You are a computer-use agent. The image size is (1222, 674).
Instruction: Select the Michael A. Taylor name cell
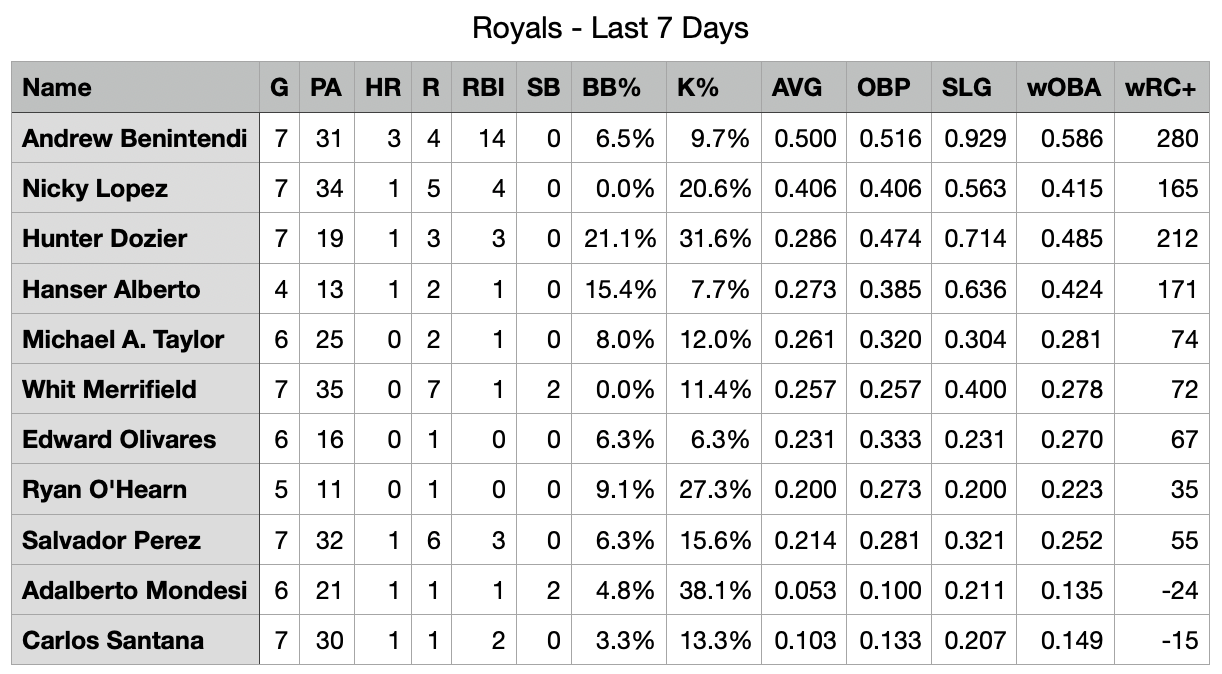pos(123,339)
